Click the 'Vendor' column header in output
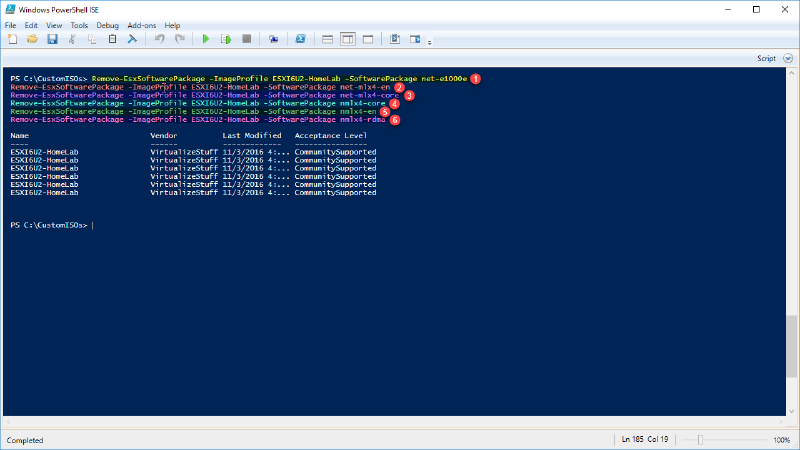The image size is (800, 450). [164, 135]
